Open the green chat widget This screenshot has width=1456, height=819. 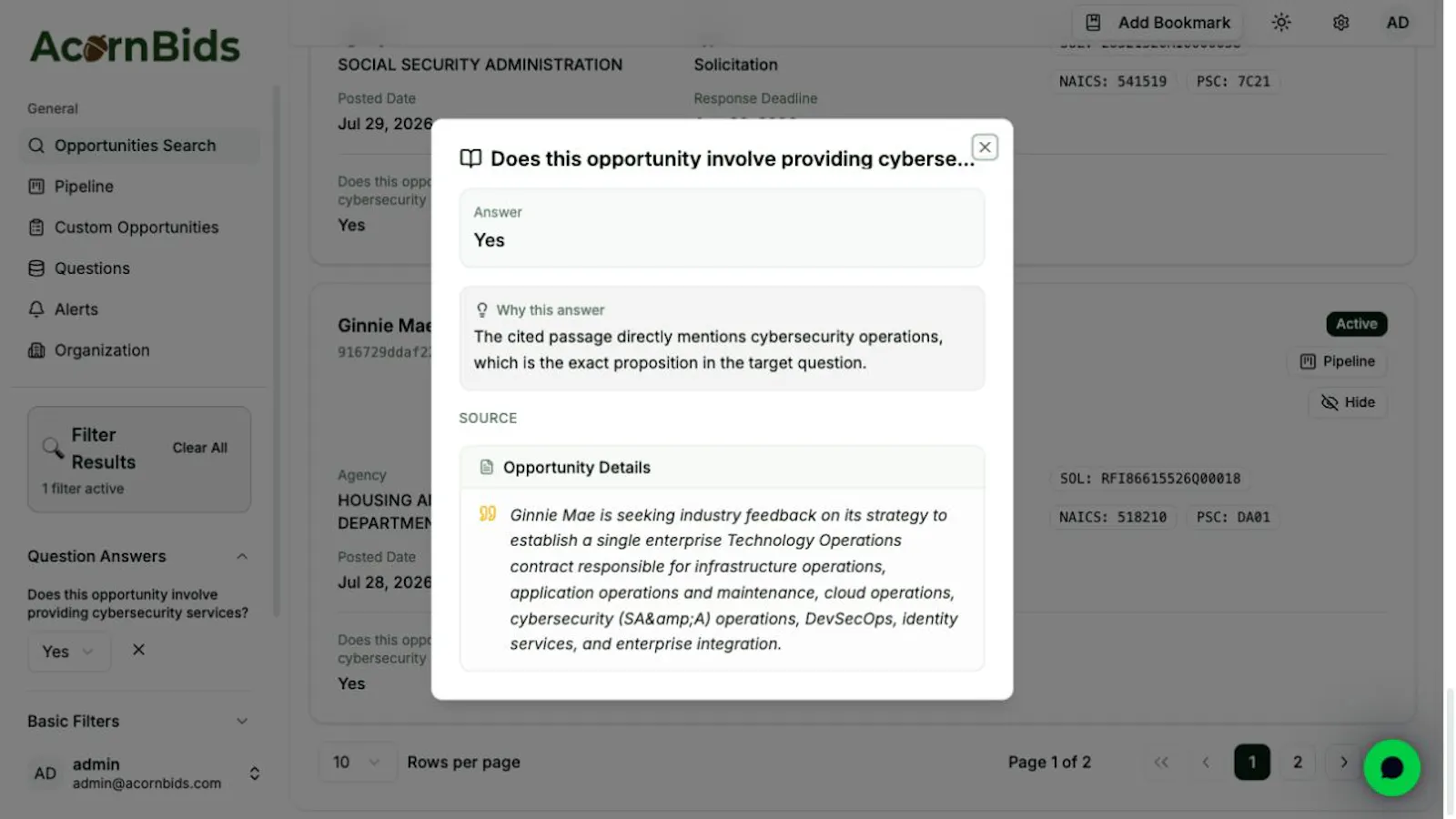1391,768
